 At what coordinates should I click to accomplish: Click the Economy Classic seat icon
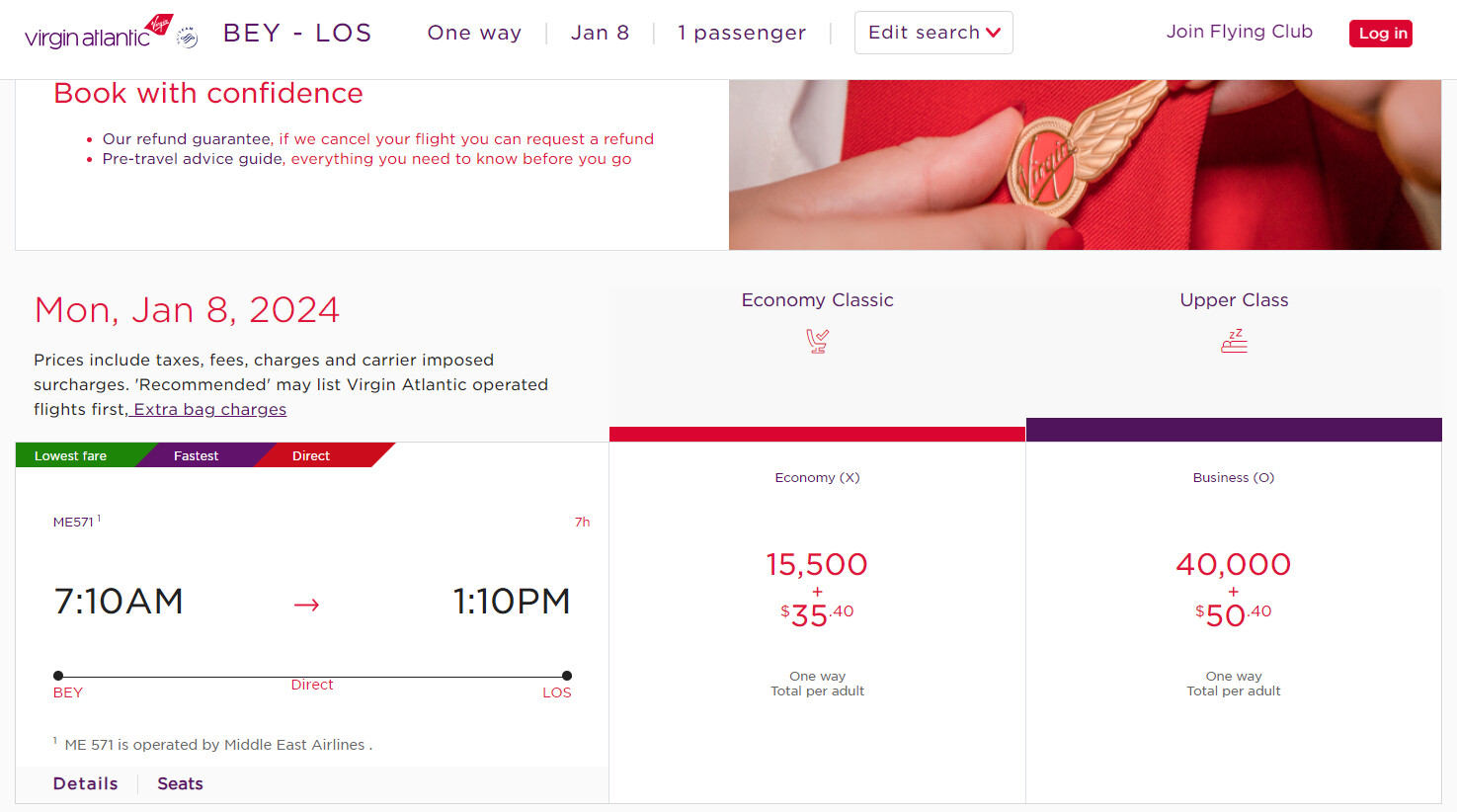pyautogui.click(x=817, y=341)
